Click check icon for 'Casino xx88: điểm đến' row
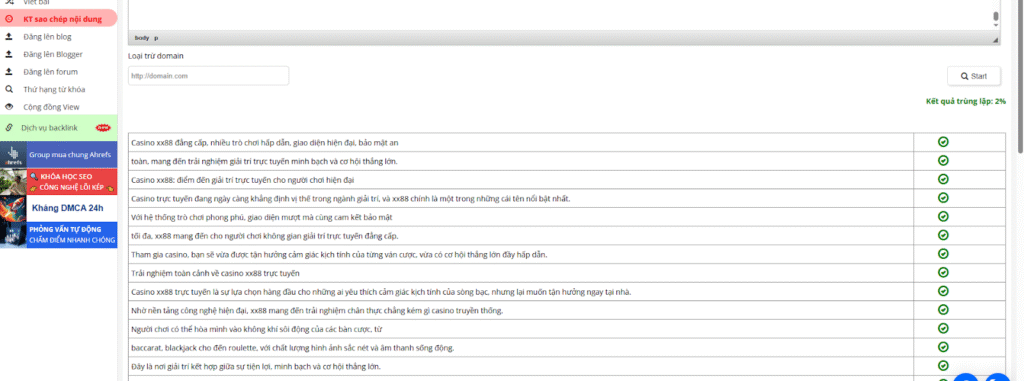Screen dimensions: 1024x381 942,179
